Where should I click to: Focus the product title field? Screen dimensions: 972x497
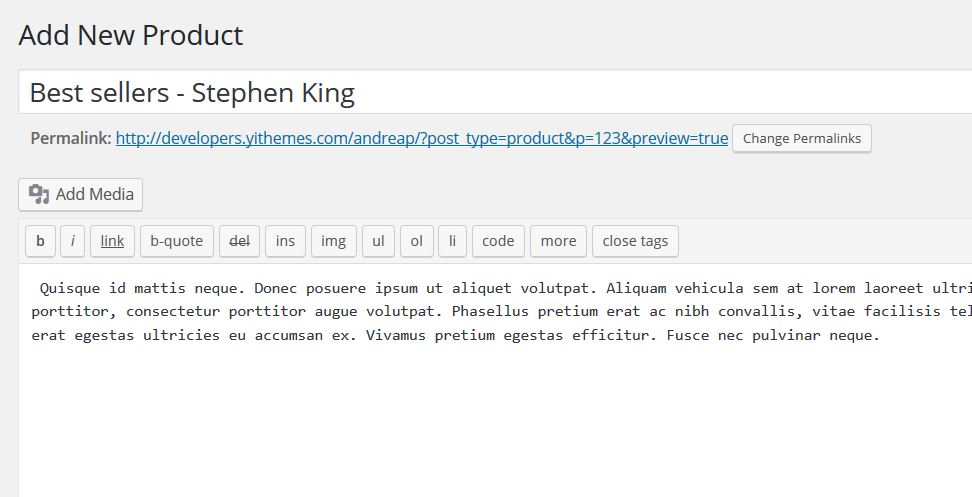click(495, 92)
